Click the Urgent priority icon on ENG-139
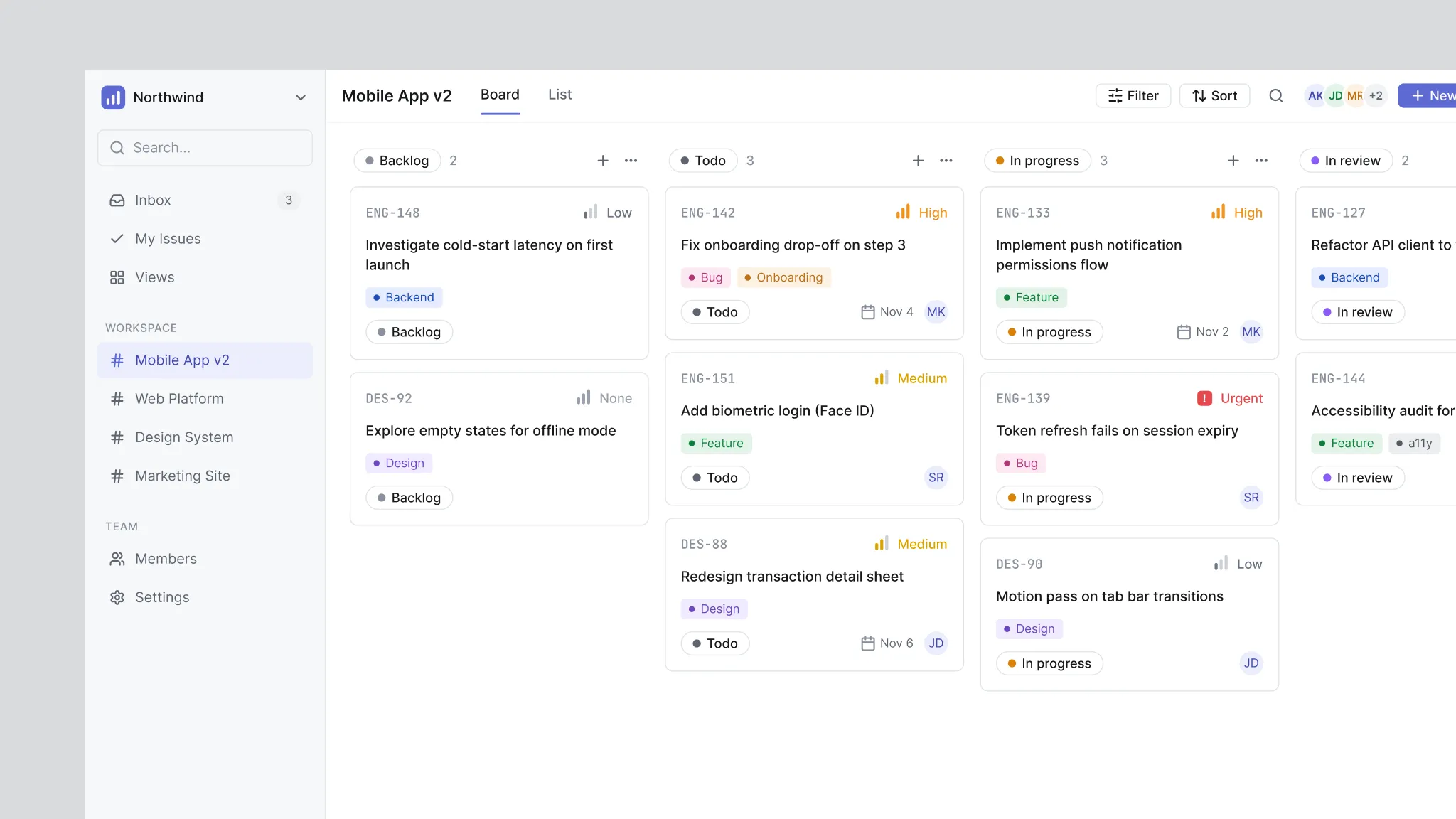1456x819 pixels. 1204,398
